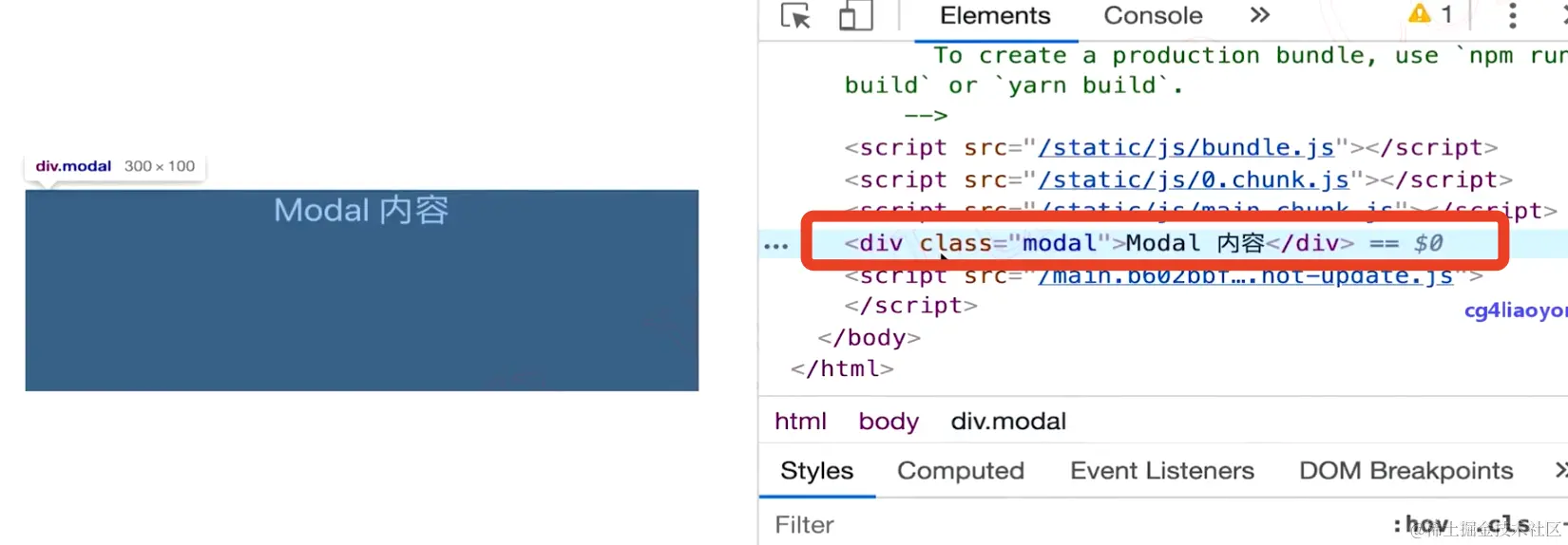
Task: Open the DevTools three-dot customize menu
Action: (x=1513, y=15)
